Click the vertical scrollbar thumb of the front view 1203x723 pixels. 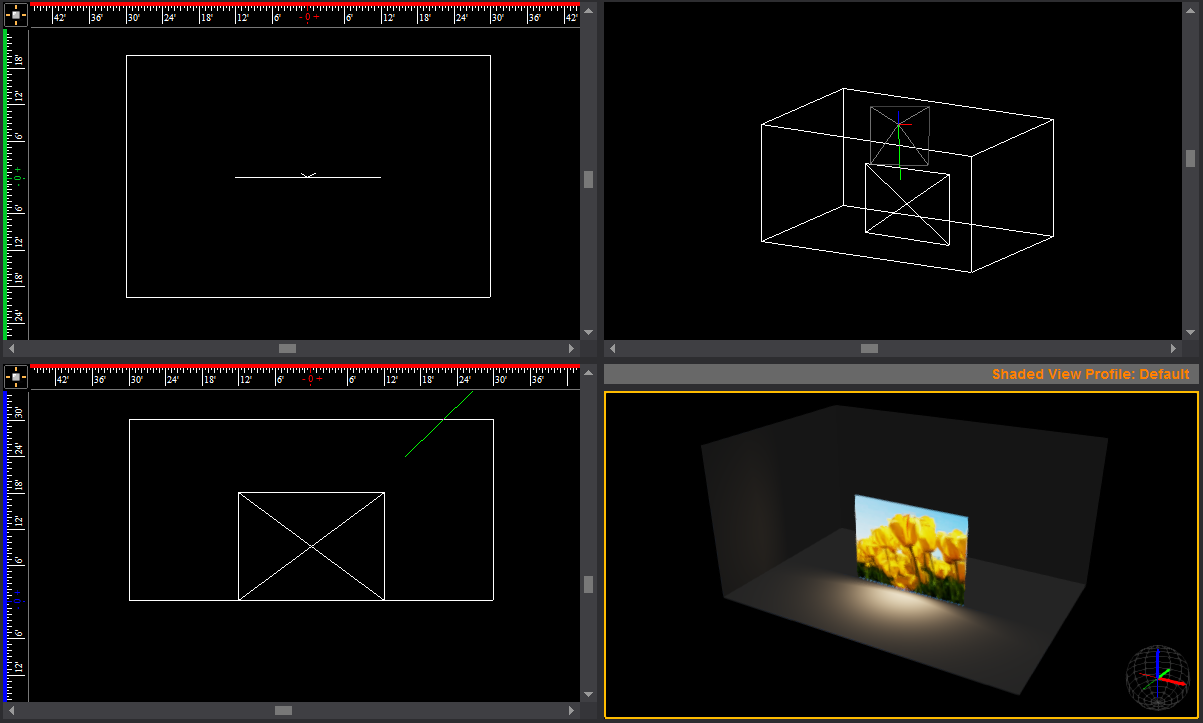[x=588, y=584]
